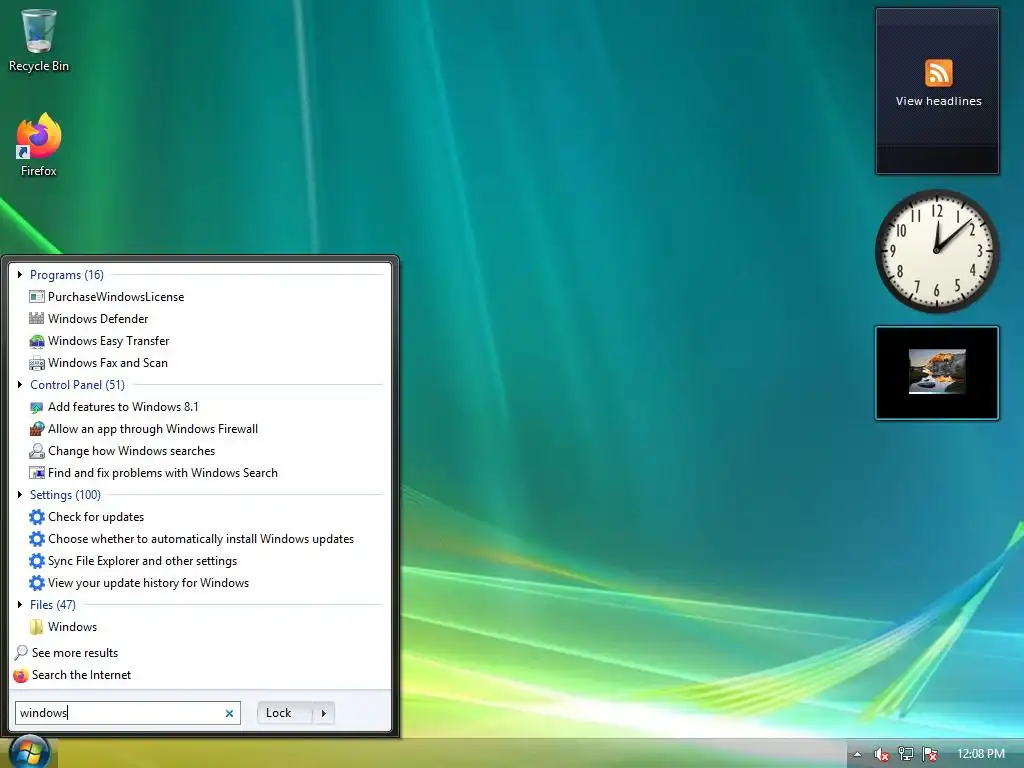Select 'PurchaseWindowsLicense' result text

(x=116, y=297)
